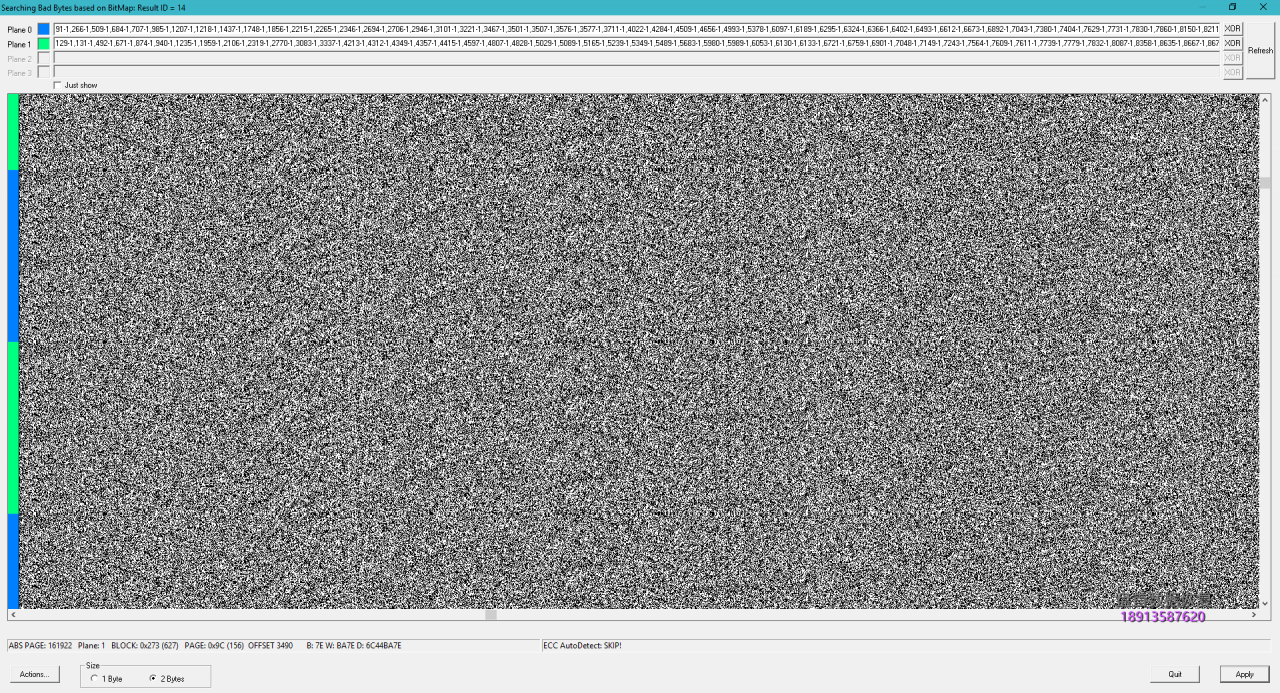Enable the Just show checkbox
1280x693 pixels.
tap(57, 85)
